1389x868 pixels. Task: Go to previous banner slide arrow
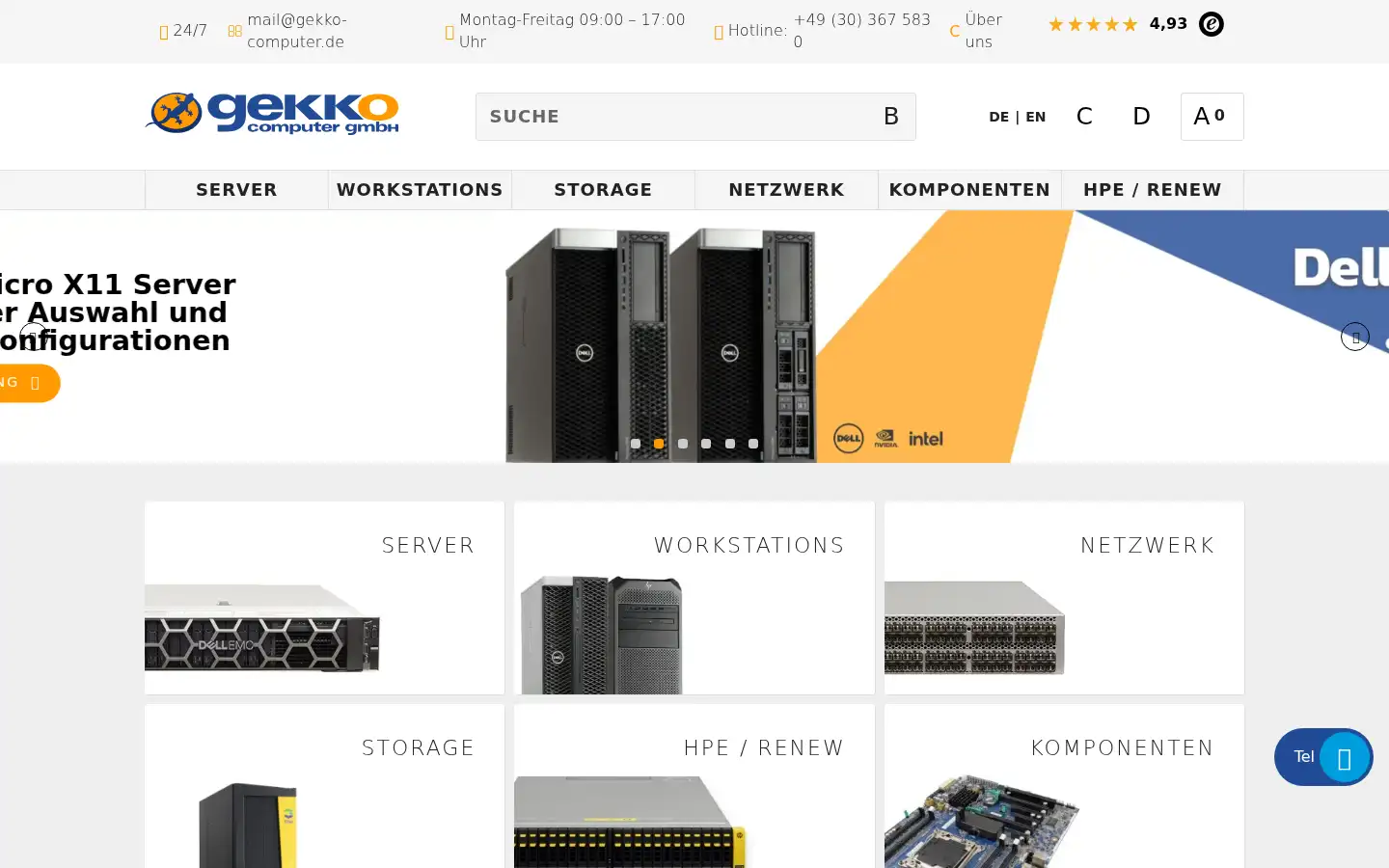(x=34, y=337)
